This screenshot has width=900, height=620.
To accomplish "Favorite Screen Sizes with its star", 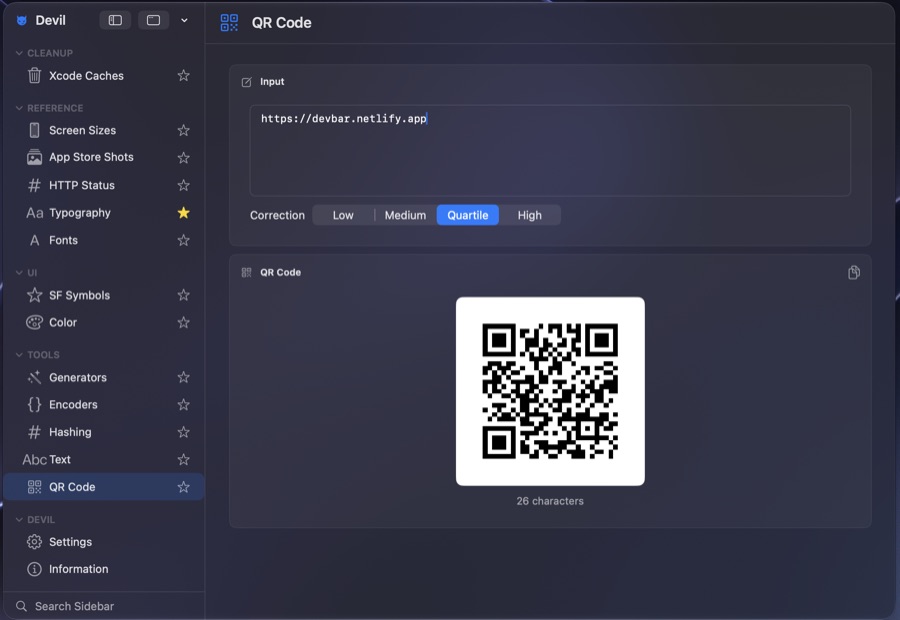I will [x=184, y=130].
